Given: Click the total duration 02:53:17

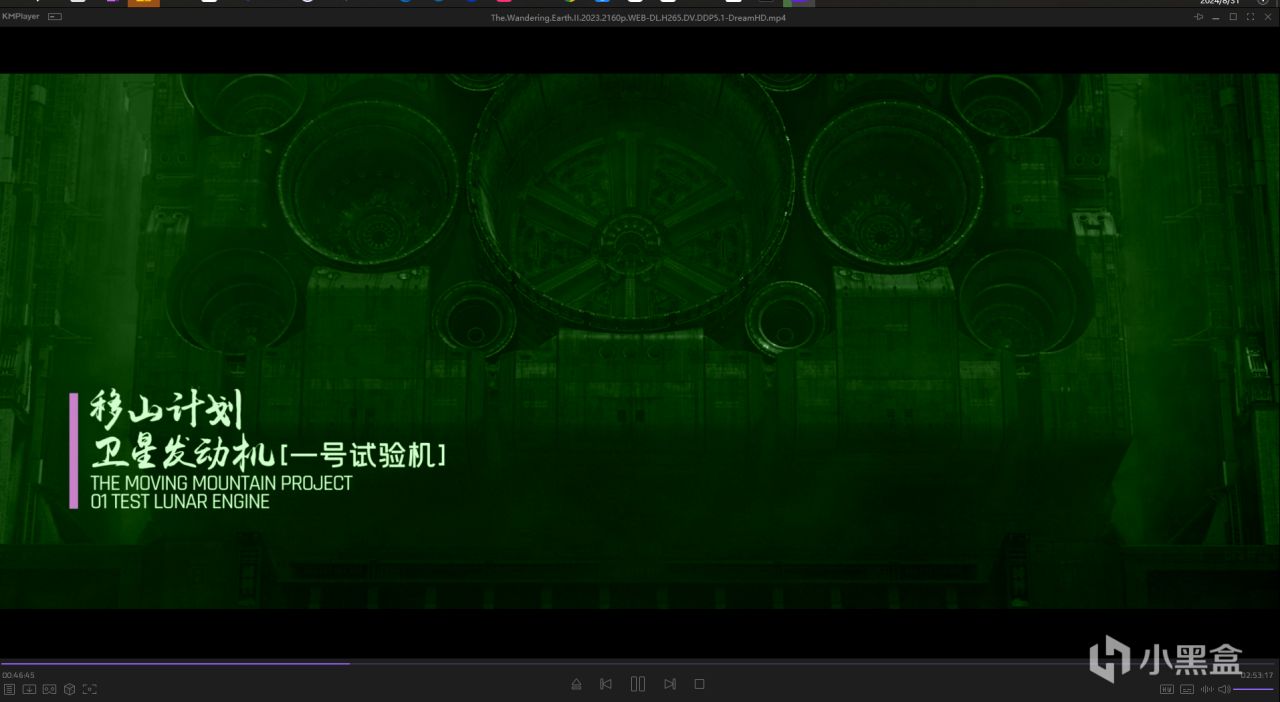Looking at the screenshot, I should 1257,675.
